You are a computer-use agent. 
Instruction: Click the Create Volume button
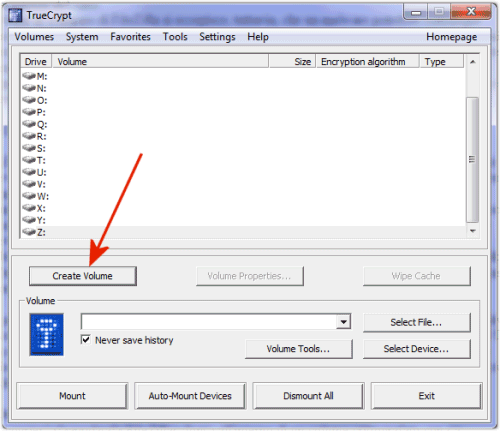tap(83, 276)
